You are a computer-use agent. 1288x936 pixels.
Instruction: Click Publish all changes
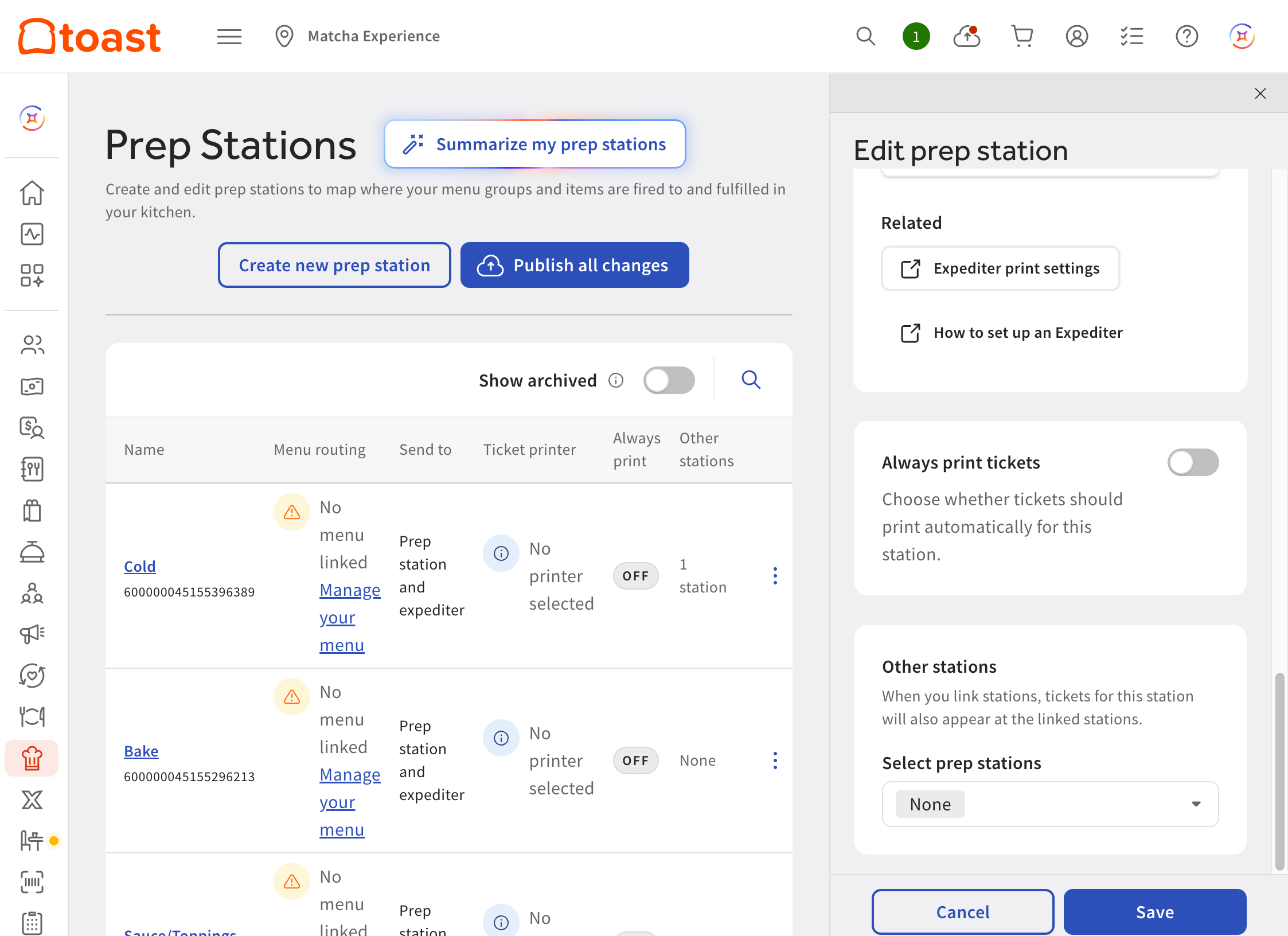(x=575, y=265)
